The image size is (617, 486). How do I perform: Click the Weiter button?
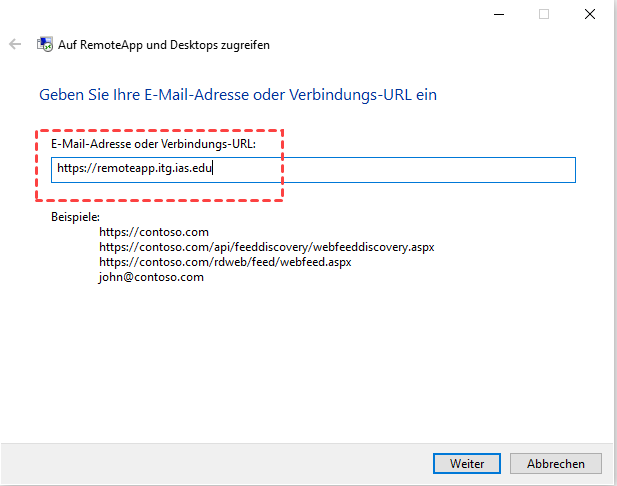pyautogui.click(x=467, y=464)
